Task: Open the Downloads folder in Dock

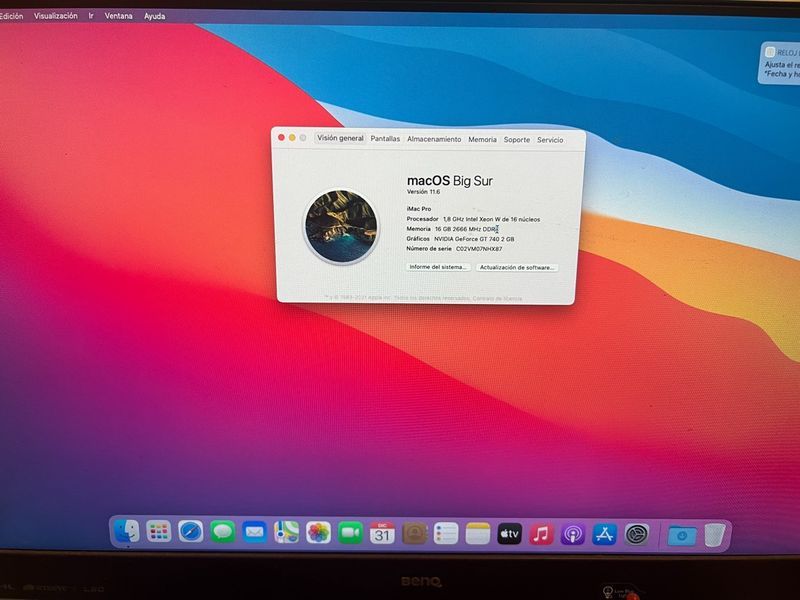Action: [x=682, y=536]
